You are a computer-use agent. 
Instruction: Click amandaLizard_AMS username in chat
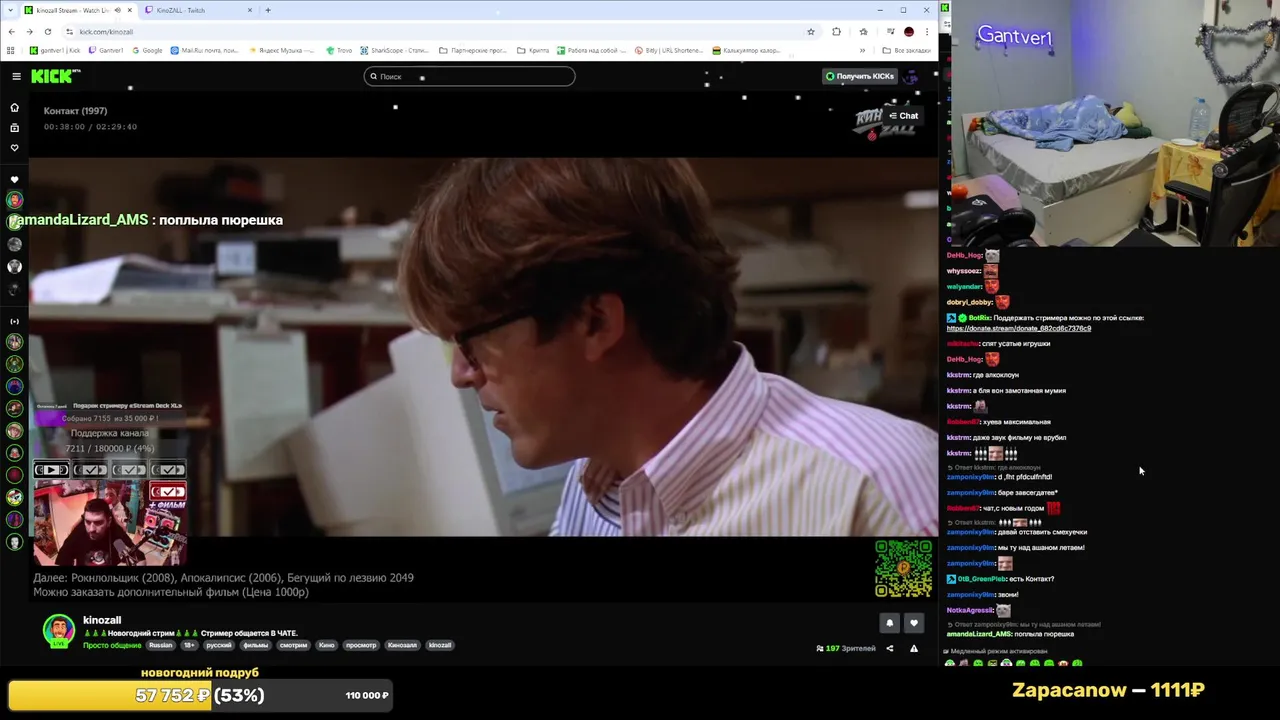coord(979,634)
